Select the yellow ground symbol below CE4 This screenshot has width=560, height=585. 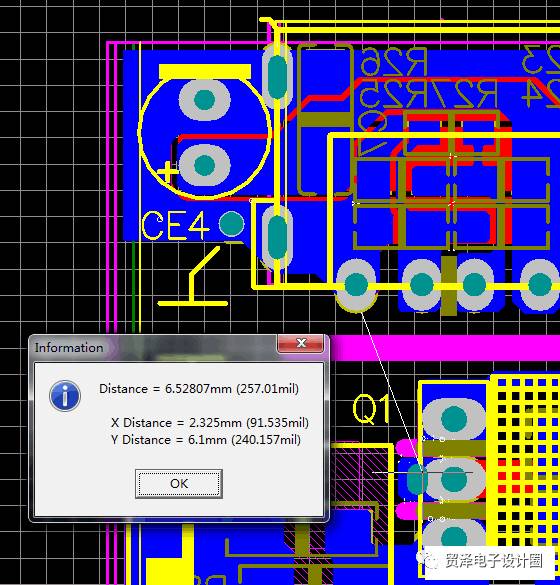pos(193,276)
